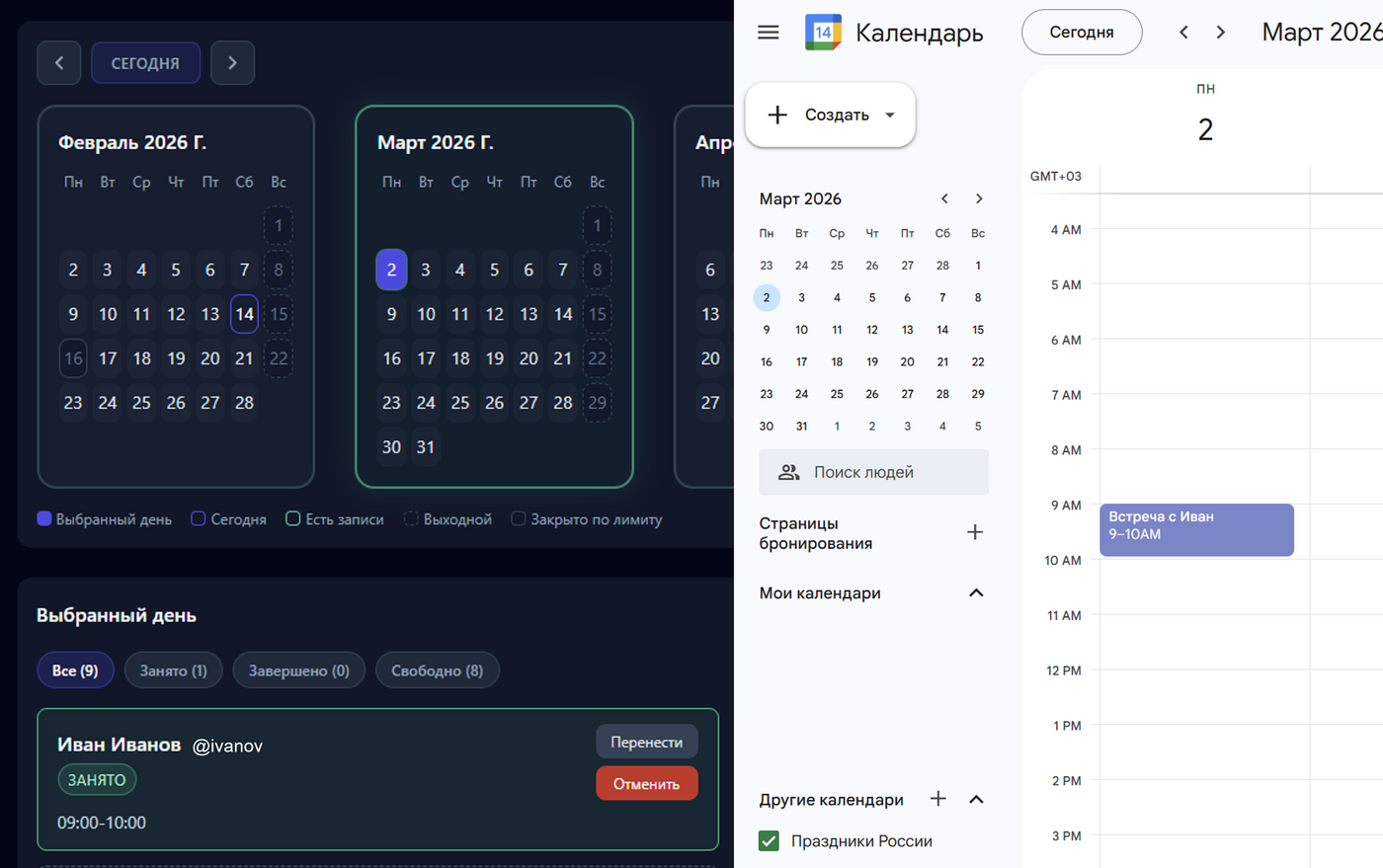Image resolution: width=1383 pixels, height=868 pixels.
Task: Open the Google Calendar hamburger main menu
Action: pos(768,33)
